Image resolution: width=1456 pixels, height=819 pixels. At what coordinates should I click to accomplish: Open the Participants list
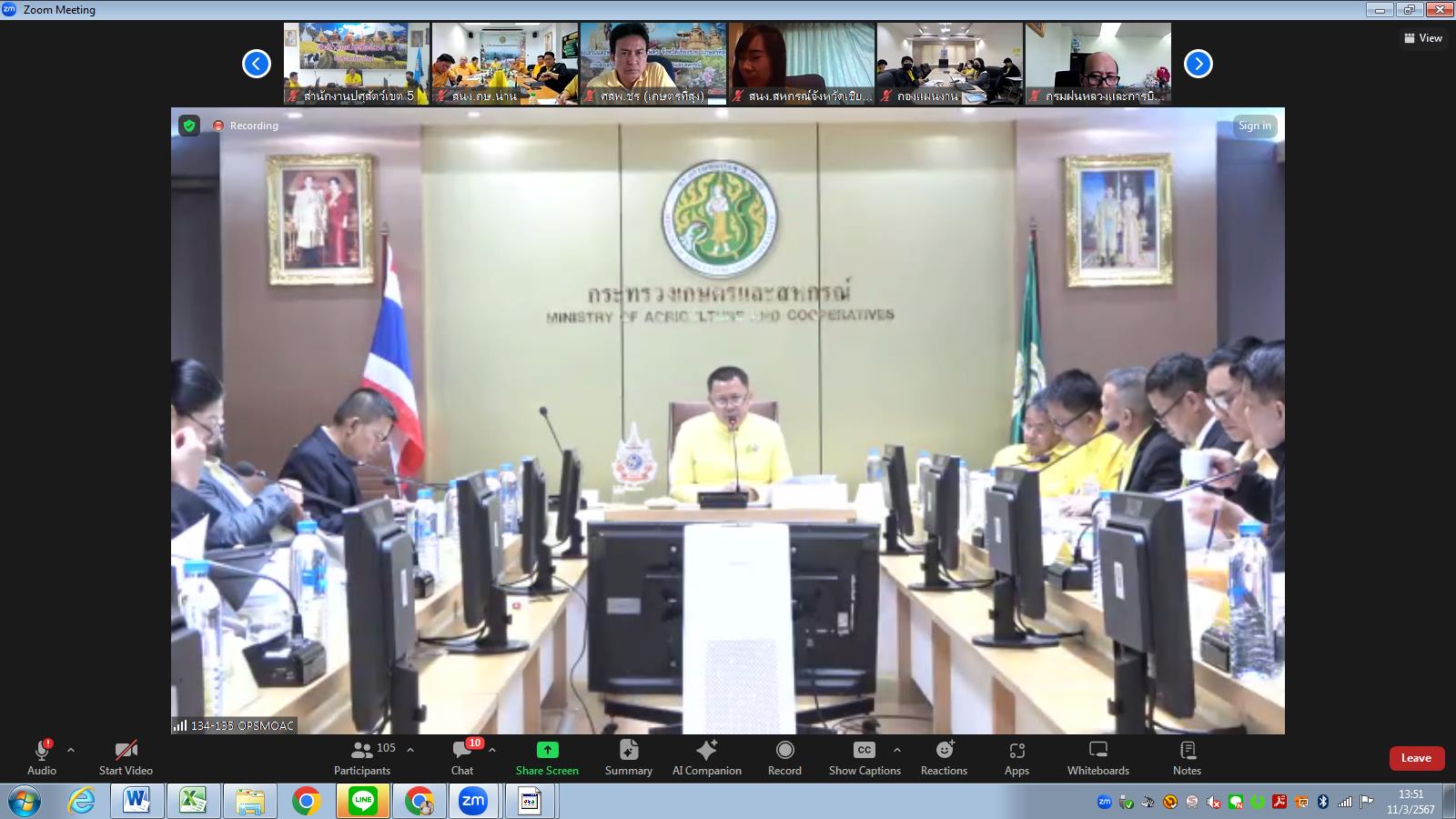[x=362, y=757]
